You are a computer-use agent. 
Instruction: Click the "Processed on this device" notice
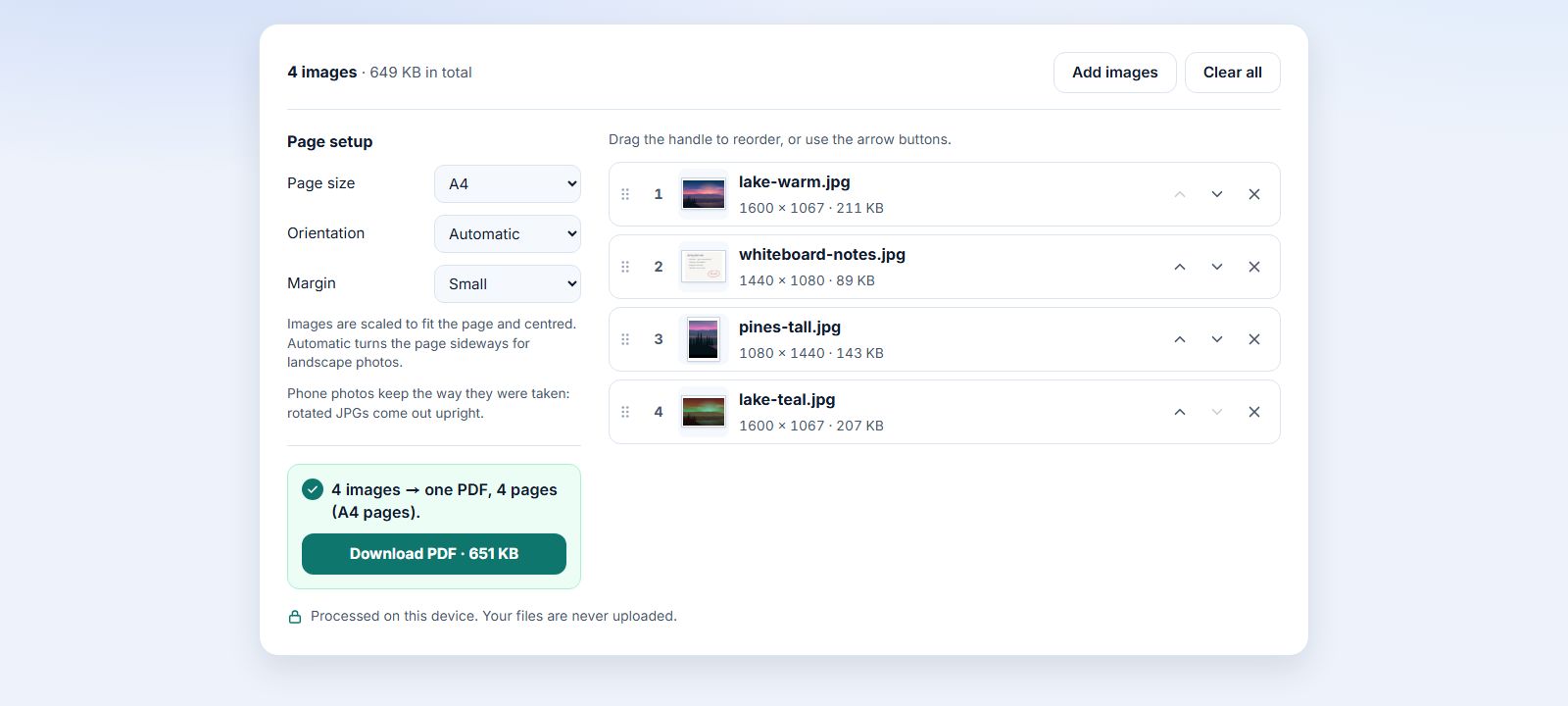point(494,616)
